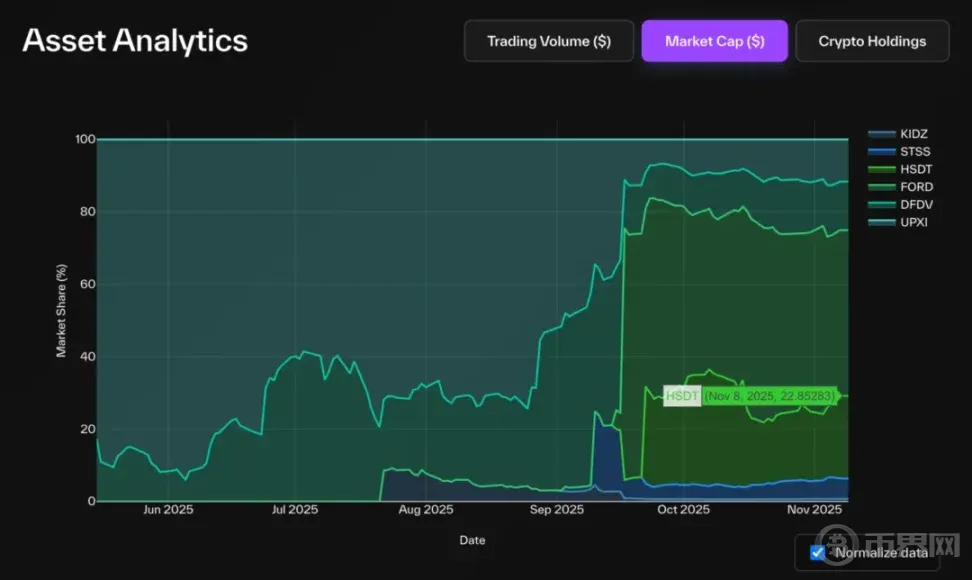Click the Oct 2025 date axis label

click(683, 510)
